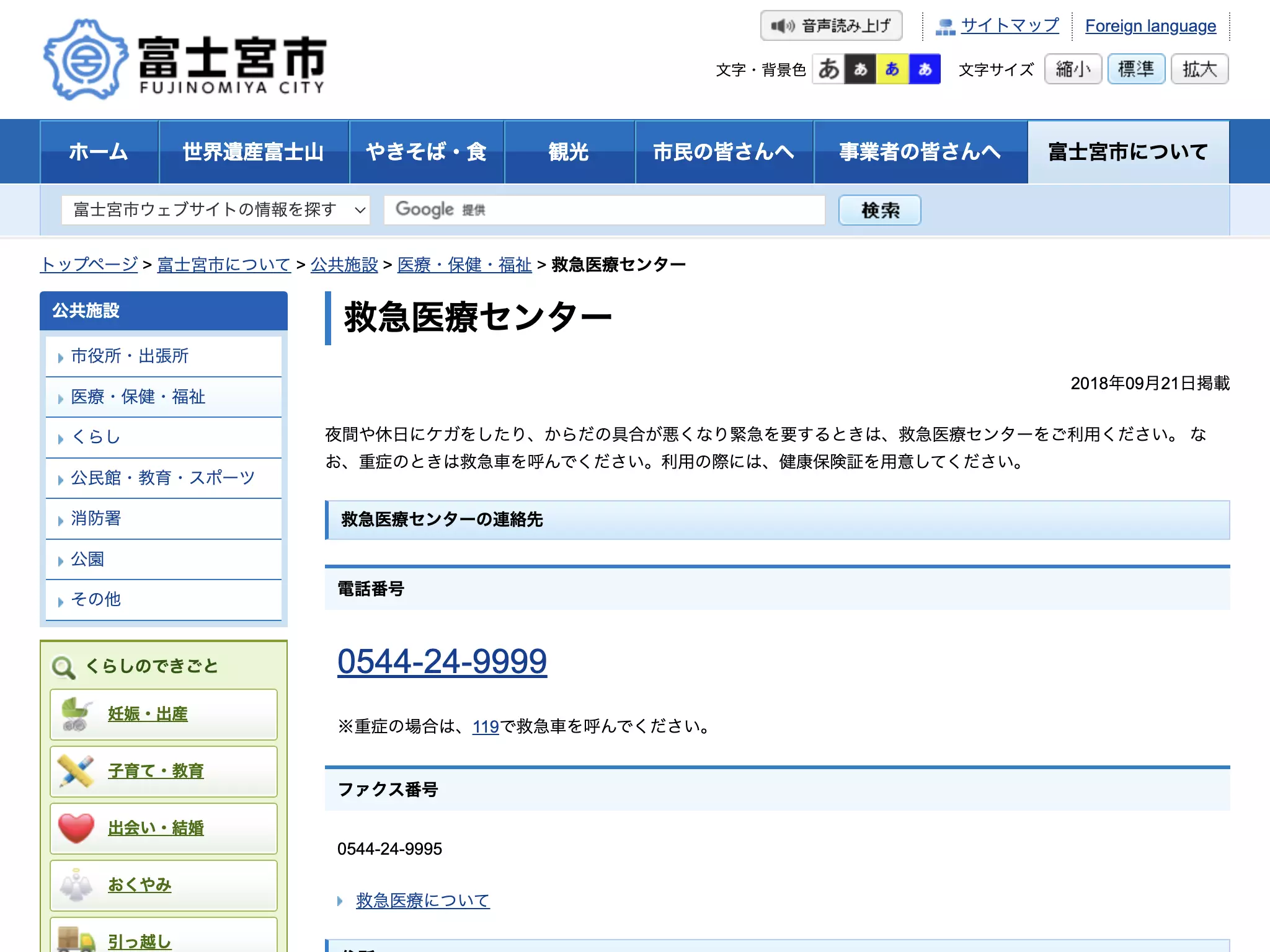Open the おくやみ link

click(140, 885)
